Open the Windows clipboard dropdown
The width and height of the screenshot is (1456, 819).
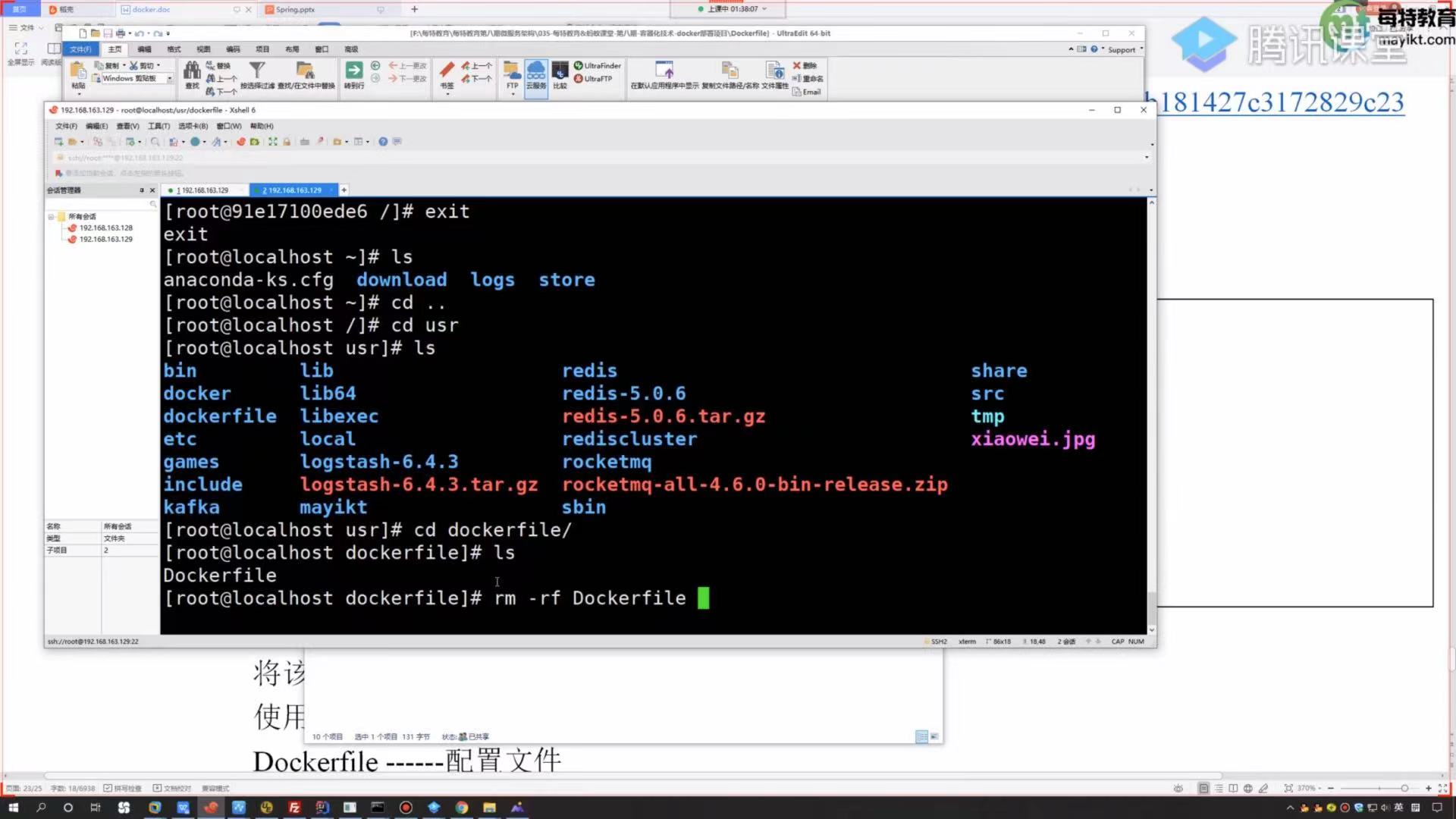[170, 79]
